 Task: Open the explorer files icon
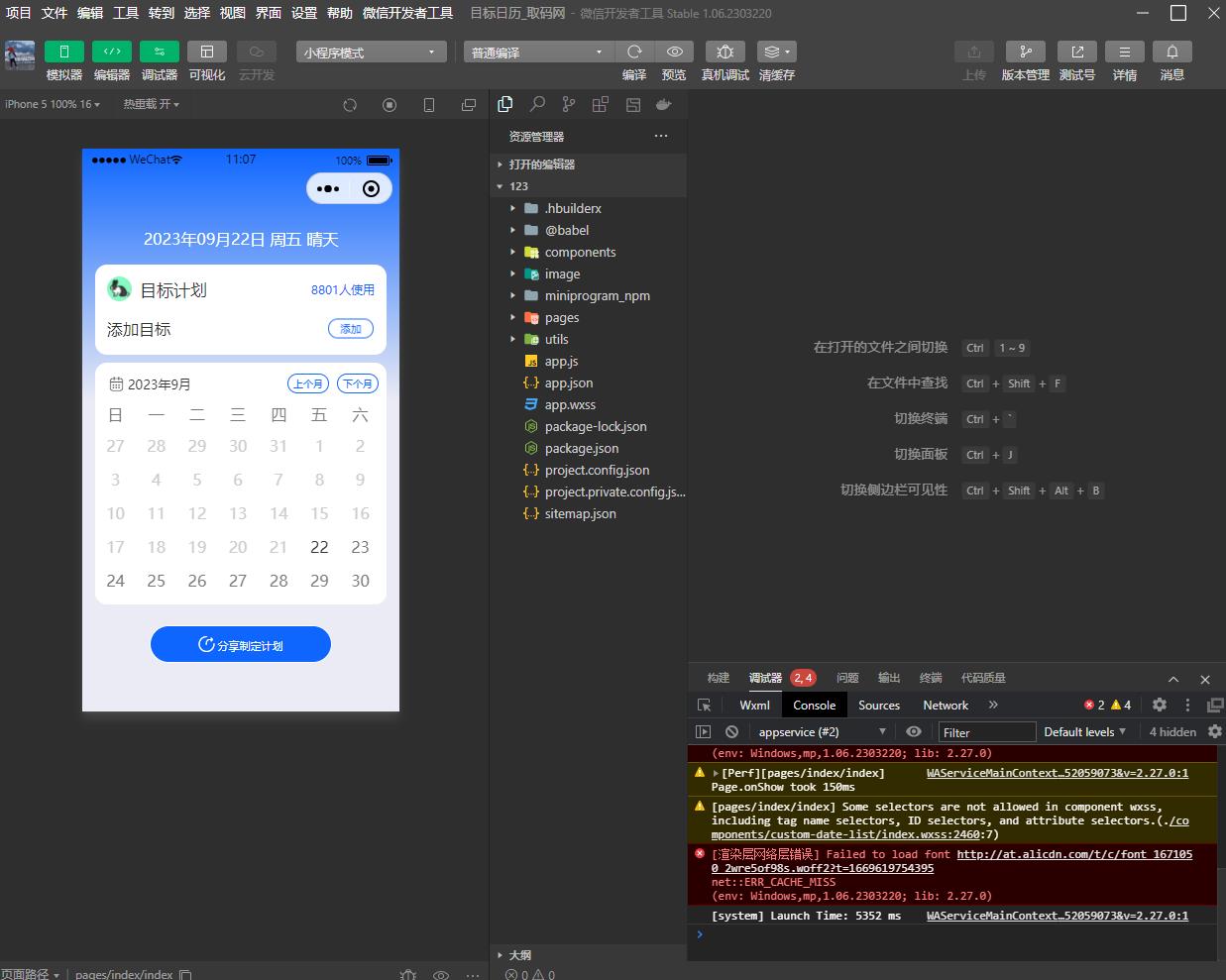tap(505, 104)
